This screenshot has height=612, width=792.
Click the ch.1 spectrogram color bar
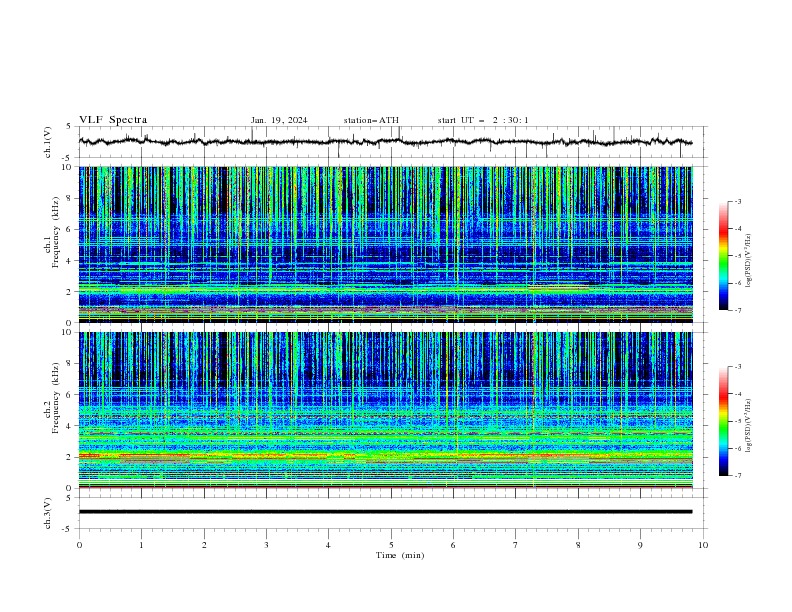(723, 256)
